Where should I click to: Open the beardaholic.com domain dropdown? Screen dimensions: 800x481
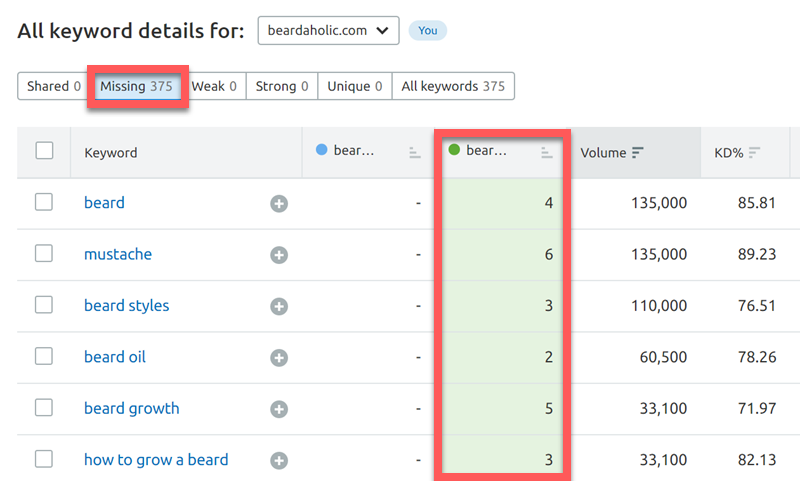click(x=328, y=31)
